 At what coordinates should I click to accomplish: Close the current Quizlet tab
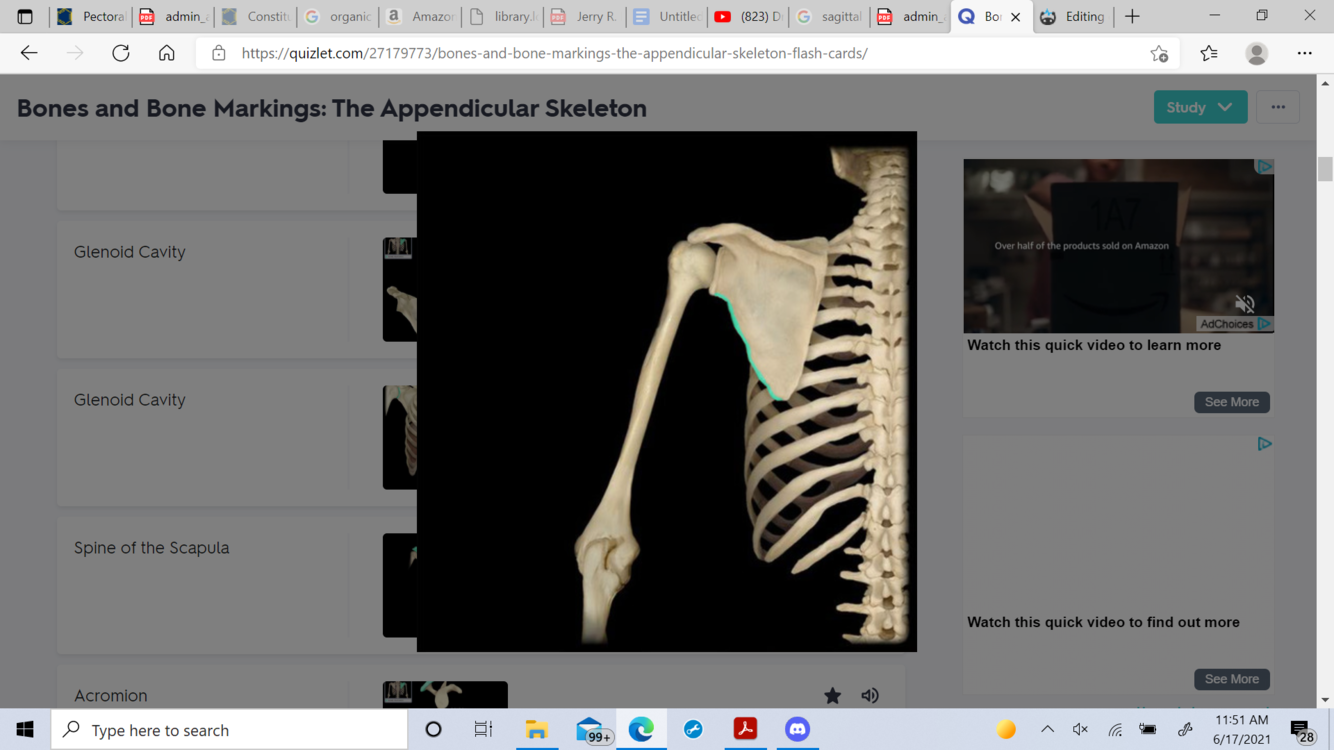(x=1016, y=17)
